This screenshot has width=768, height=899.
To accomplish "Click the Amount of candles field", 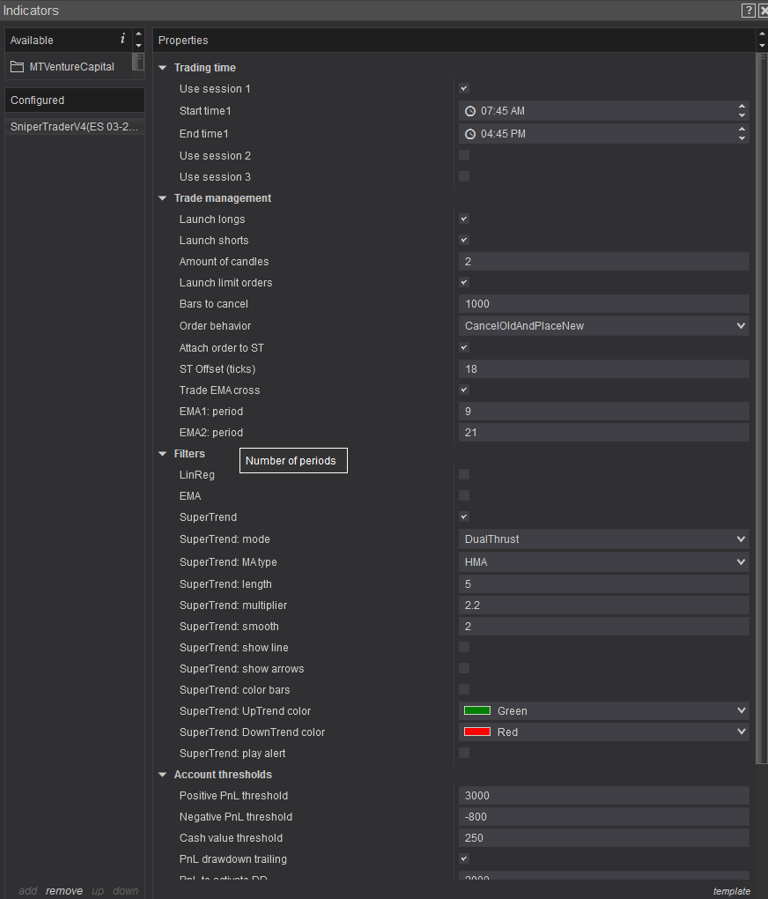I will tap(604, 261).
